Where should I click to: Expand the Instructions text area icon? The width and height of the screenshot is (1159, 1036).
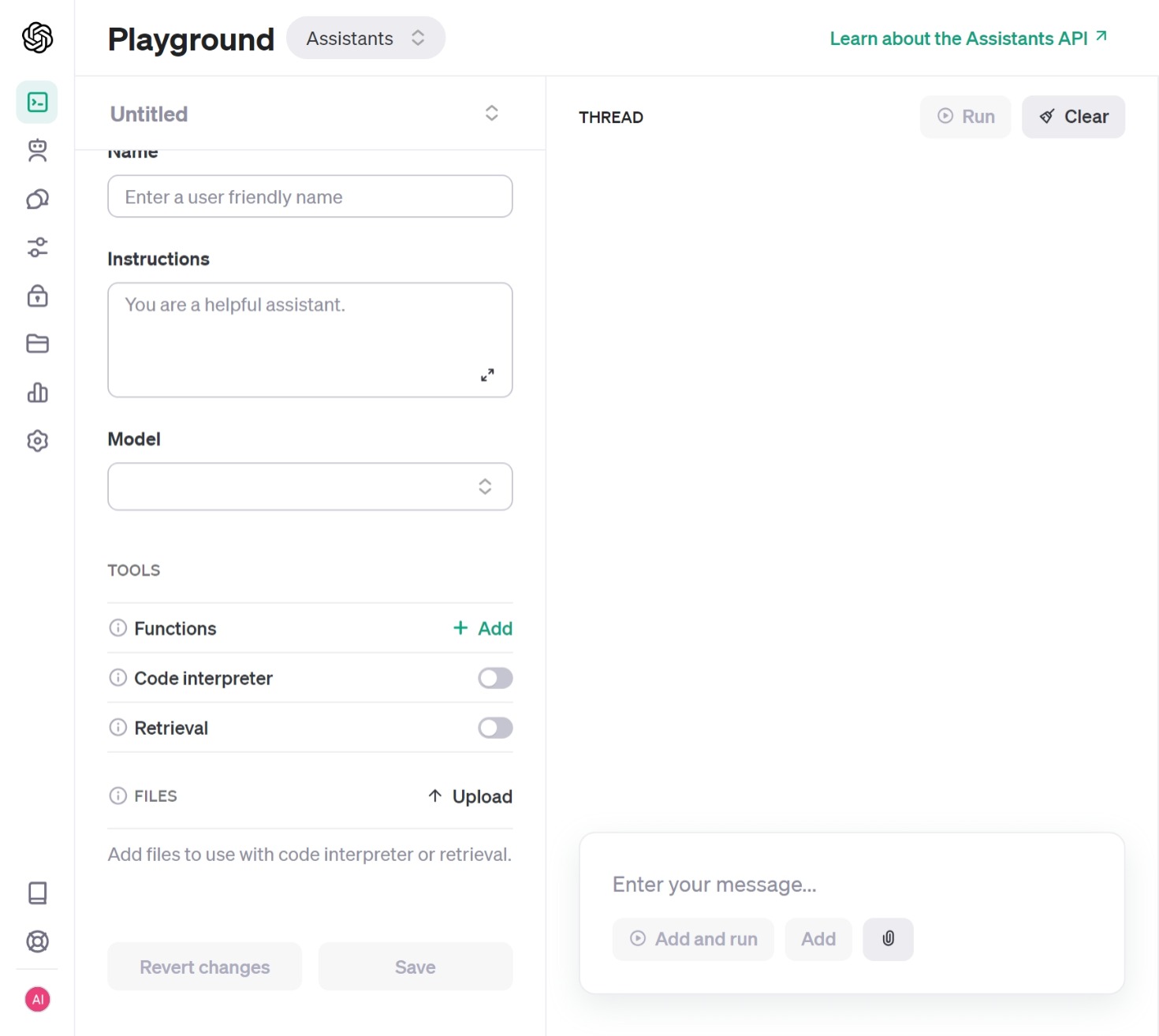487,375
